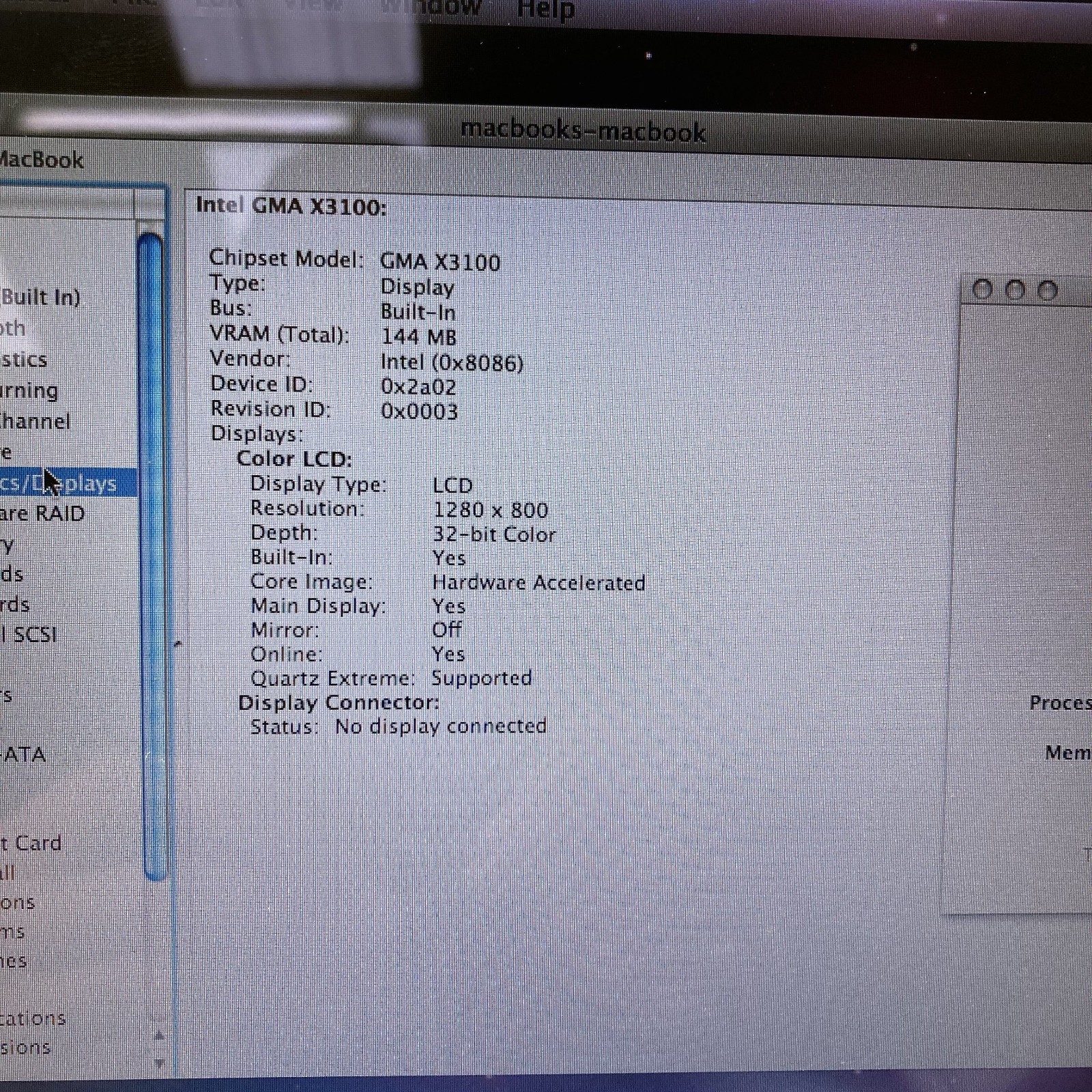The image size is (1092, 1092).
Task: Select the sidebar item ending in 't Card'
Action: [x=31, y=844]
